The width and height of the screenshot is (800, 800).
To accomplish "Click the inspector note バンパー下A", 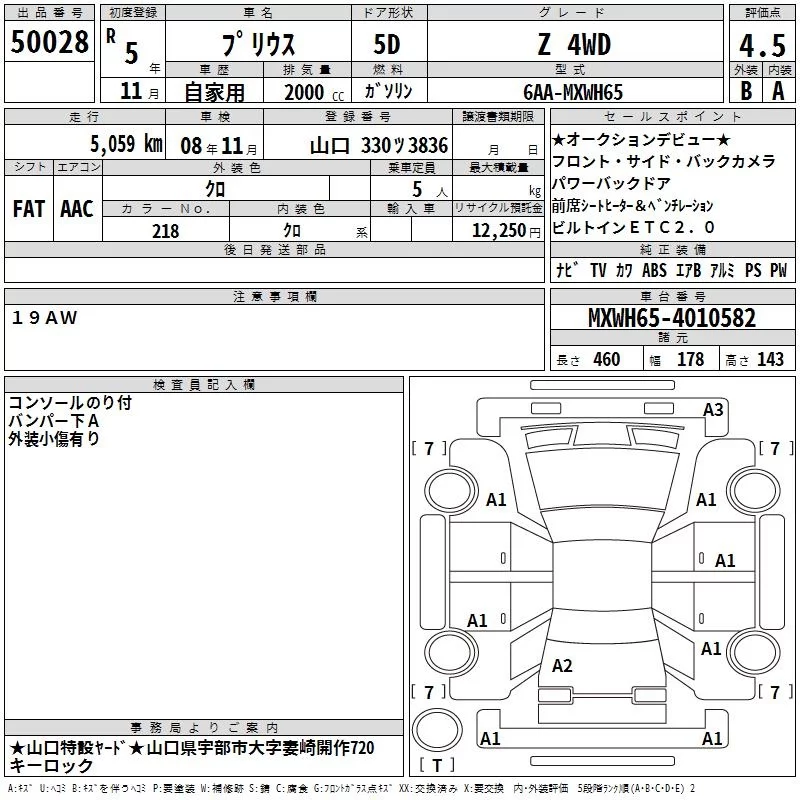I will click(54, 421).
